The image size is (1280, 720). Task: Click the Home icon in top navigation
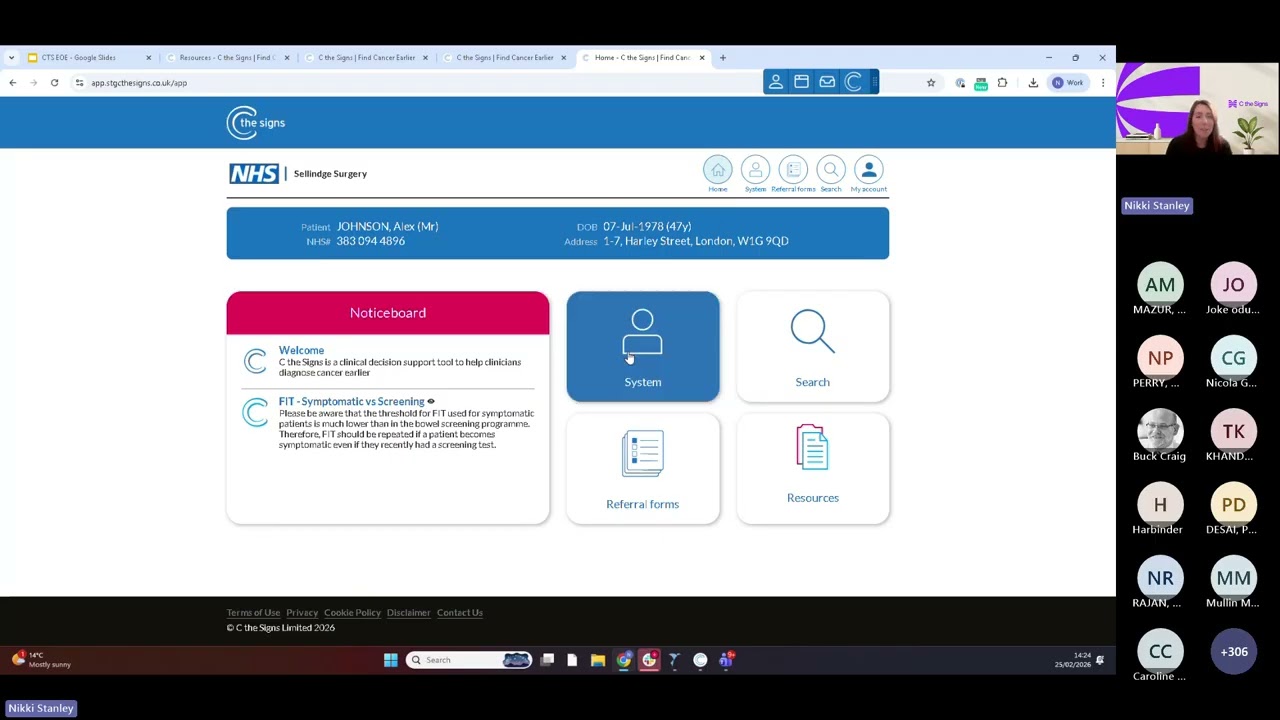point(717,170)
